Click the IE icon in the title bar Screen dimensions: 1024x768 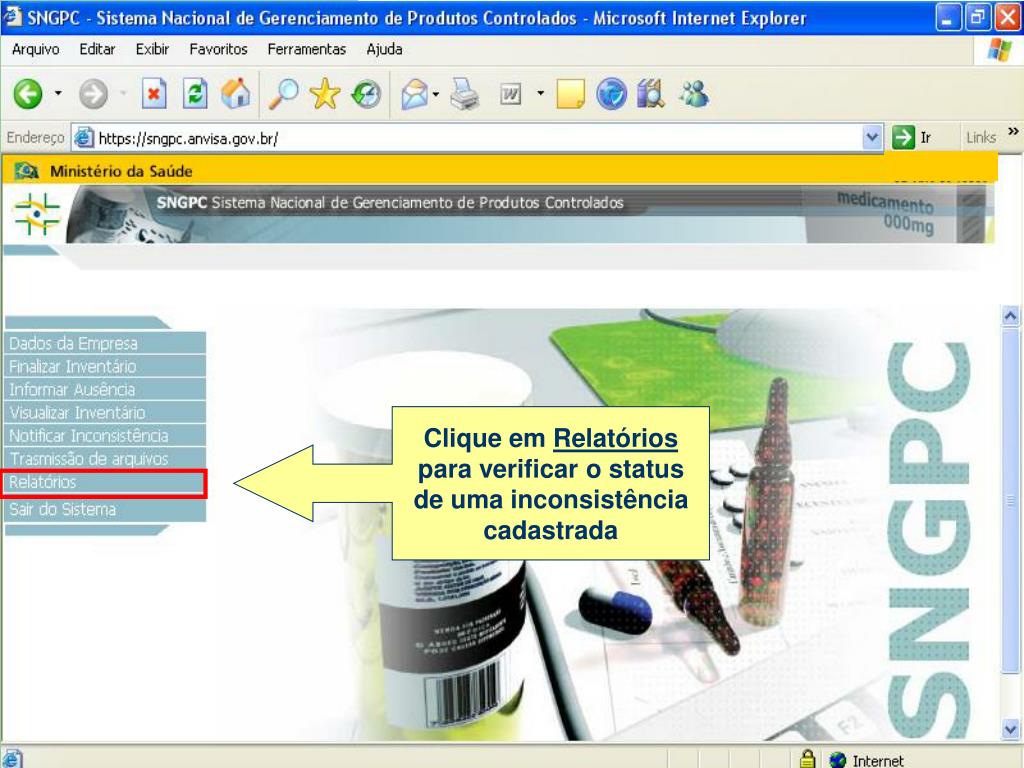(x=12, y=16)
